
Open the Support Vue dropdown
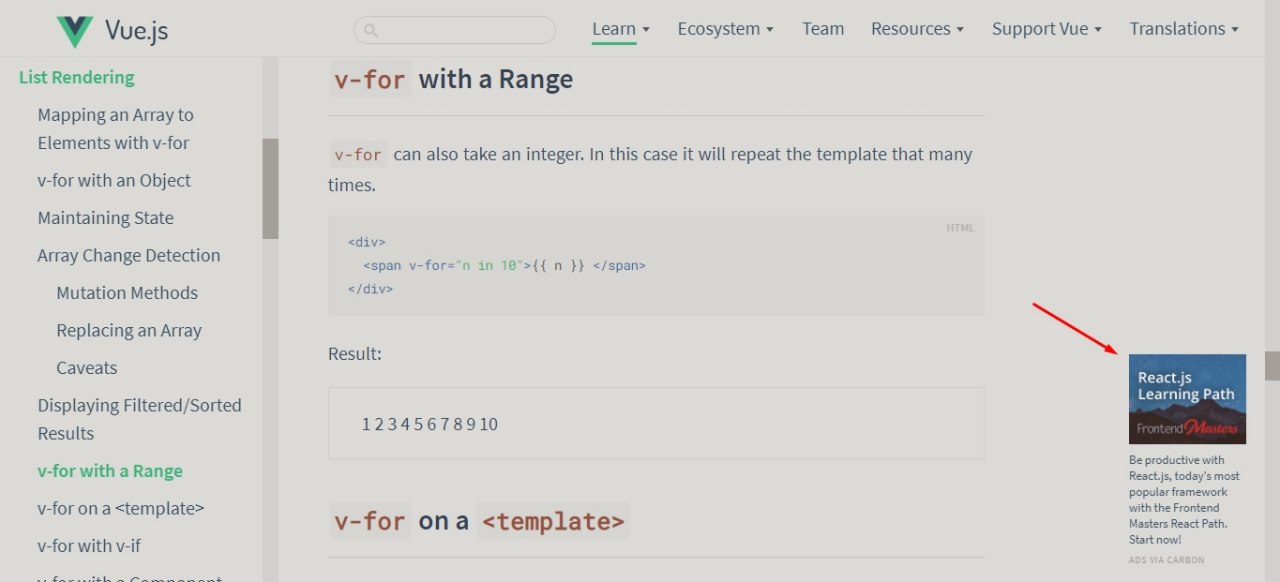1046,29
